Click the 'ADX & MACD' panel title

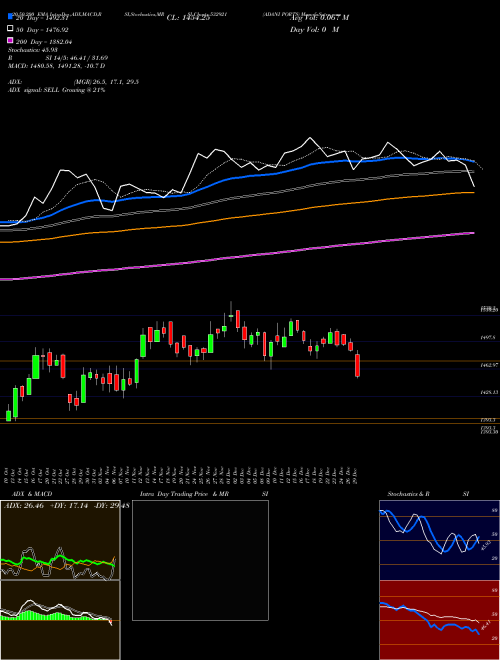(x=32, y=494)
